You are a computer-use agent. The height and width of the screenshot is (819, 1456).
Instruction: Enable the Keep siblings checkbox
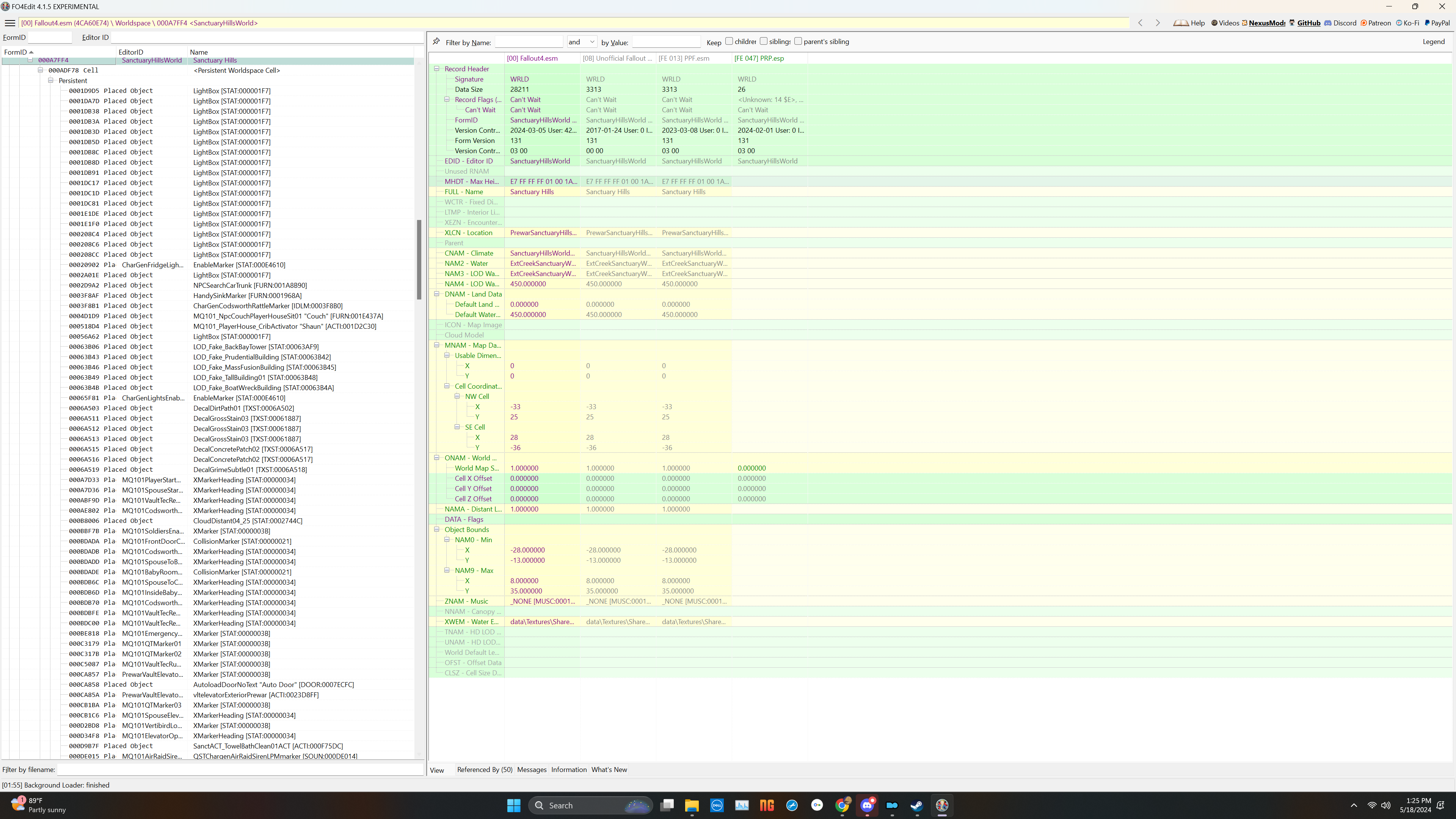(764, 41)
